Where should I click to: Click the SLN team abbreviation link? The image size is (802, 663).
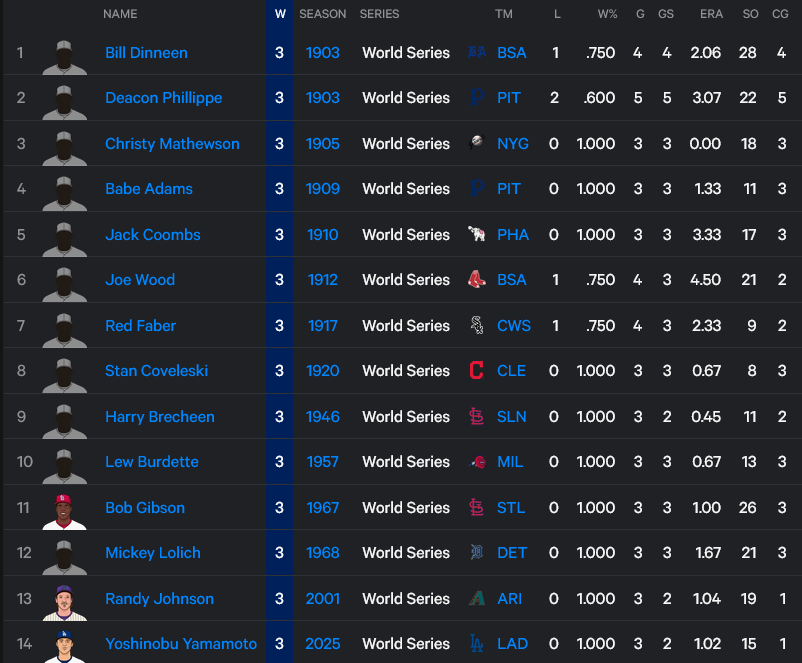pos(512,416)
